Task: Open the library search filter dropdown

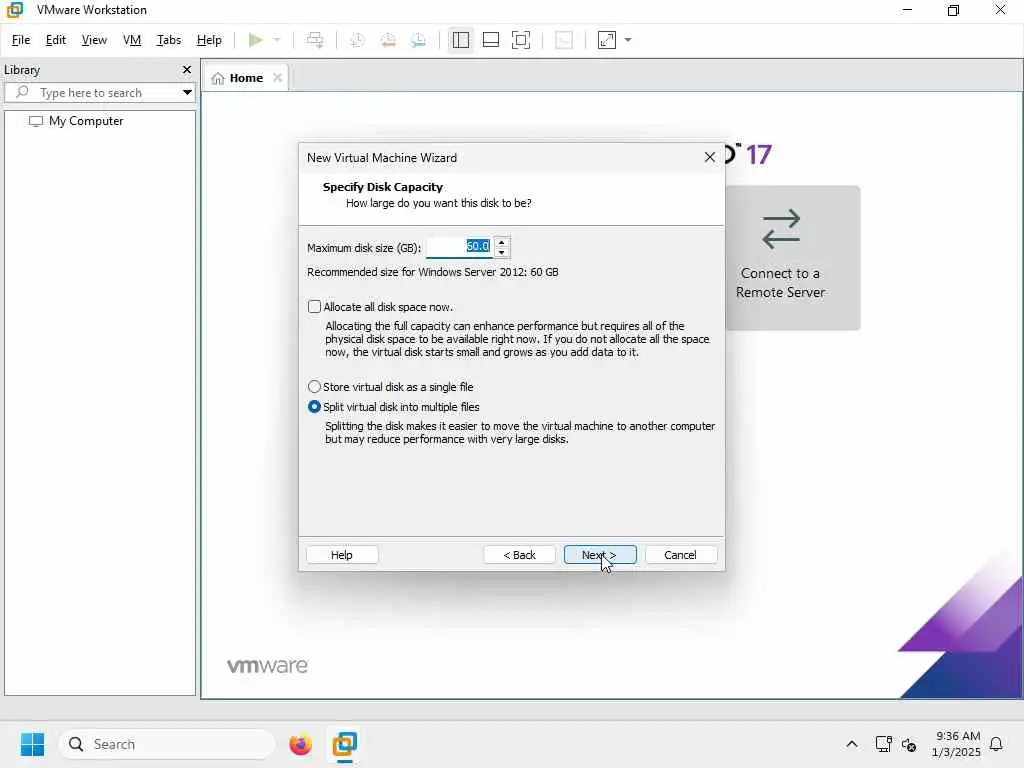Action: [x=187, y=93]
